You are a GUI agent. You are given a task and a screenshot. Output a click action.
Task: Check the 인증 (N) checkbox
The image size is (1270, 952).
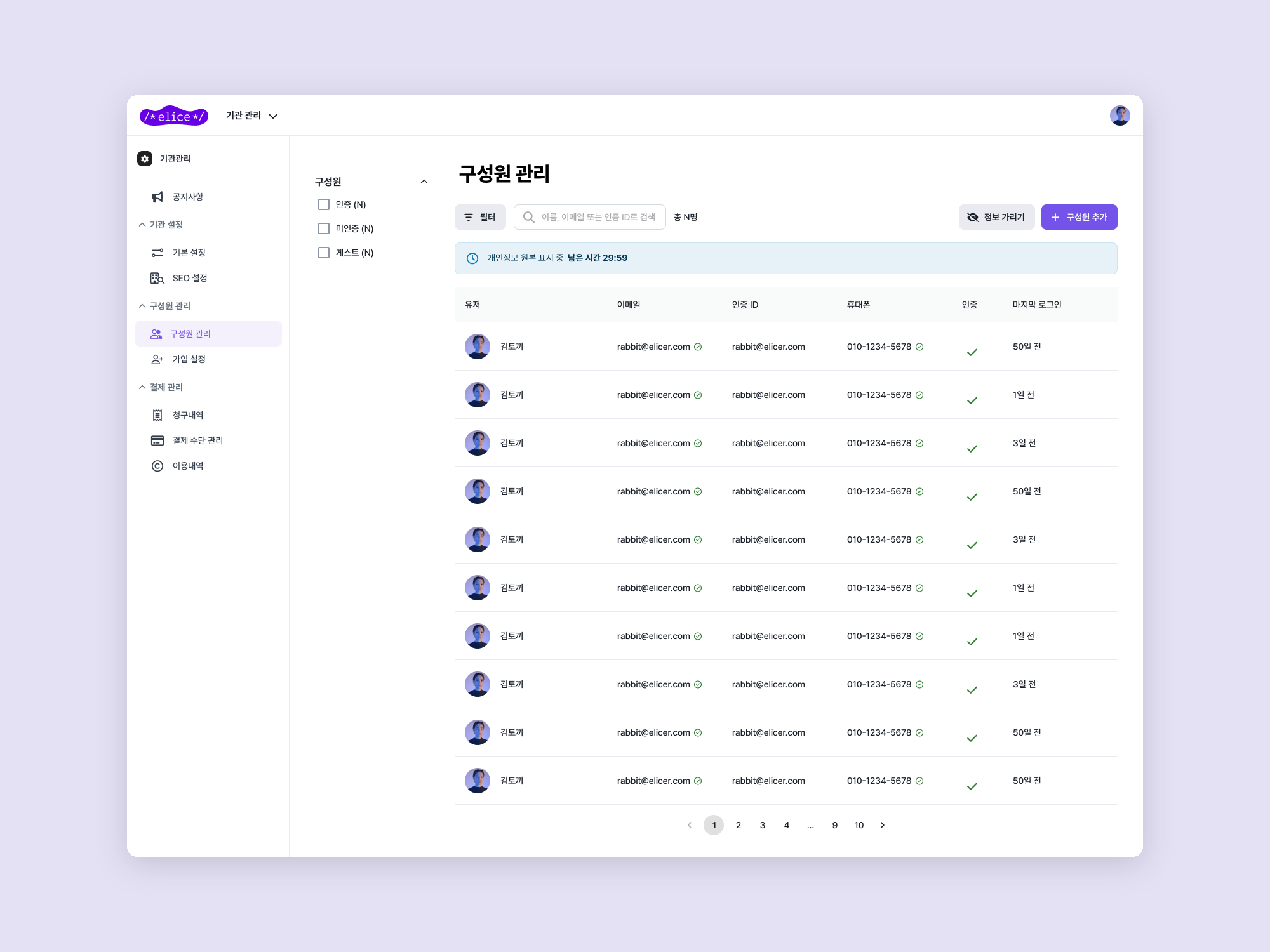point(324,204)
